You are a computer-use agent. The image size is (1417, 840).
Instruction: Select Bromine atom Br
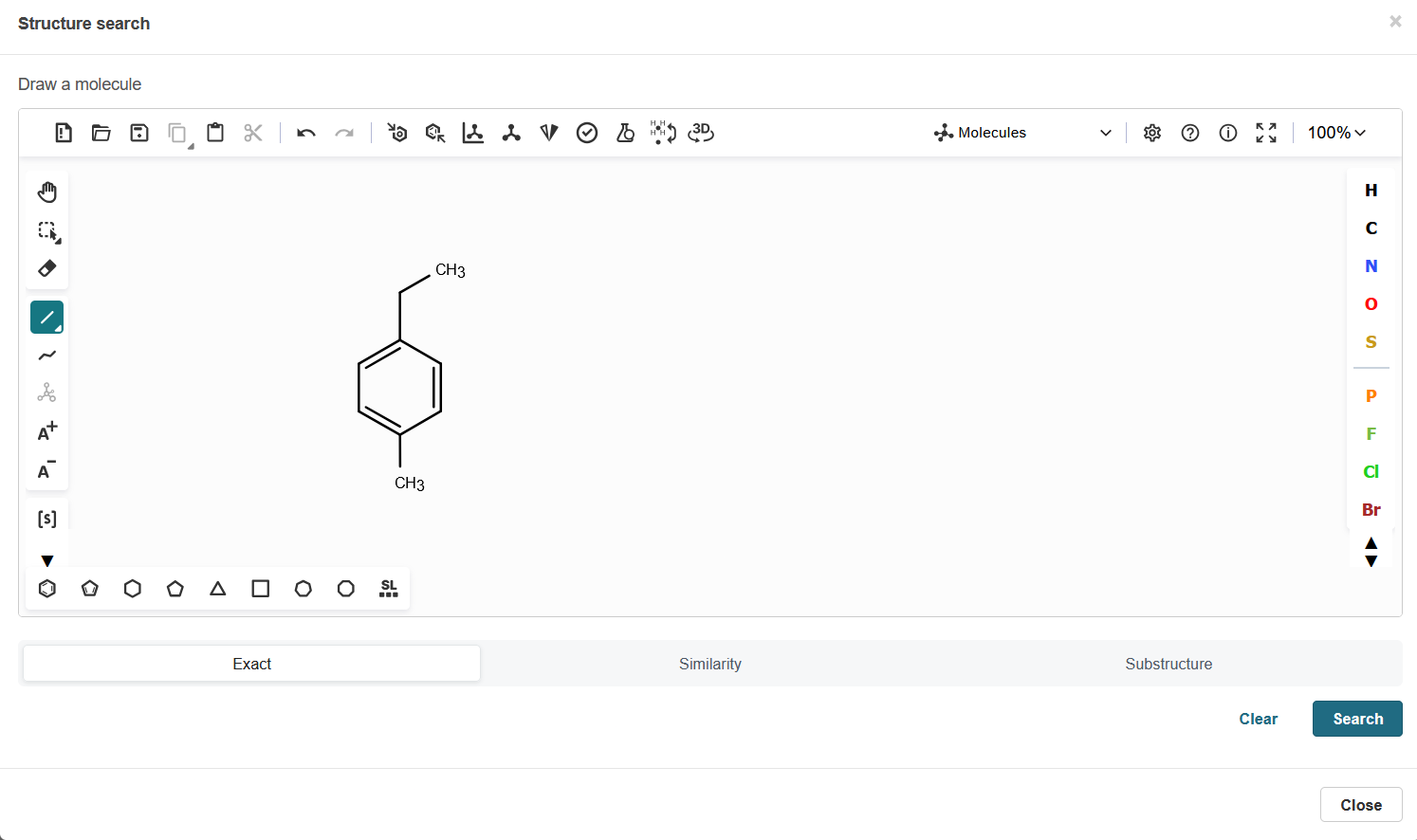coord(1371,510)
